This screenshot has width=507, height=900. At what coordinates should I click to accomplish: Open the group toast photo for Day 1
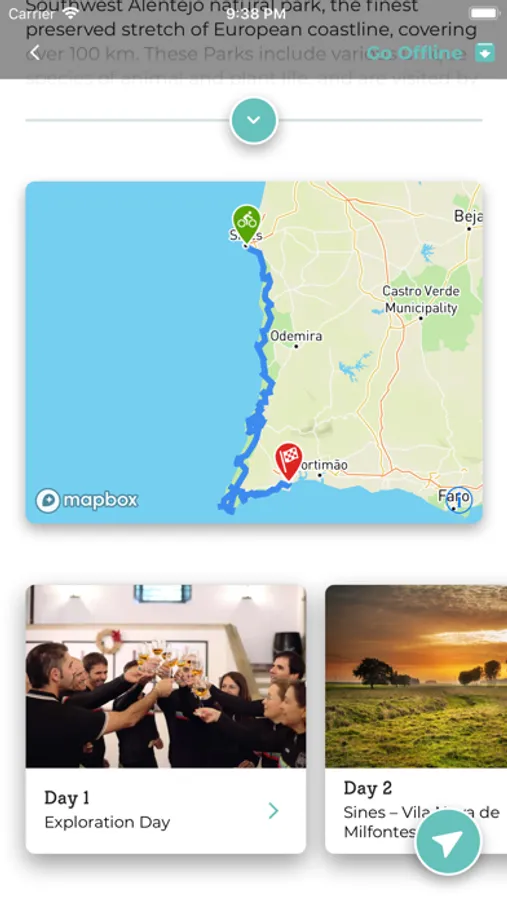coord(166,676)
